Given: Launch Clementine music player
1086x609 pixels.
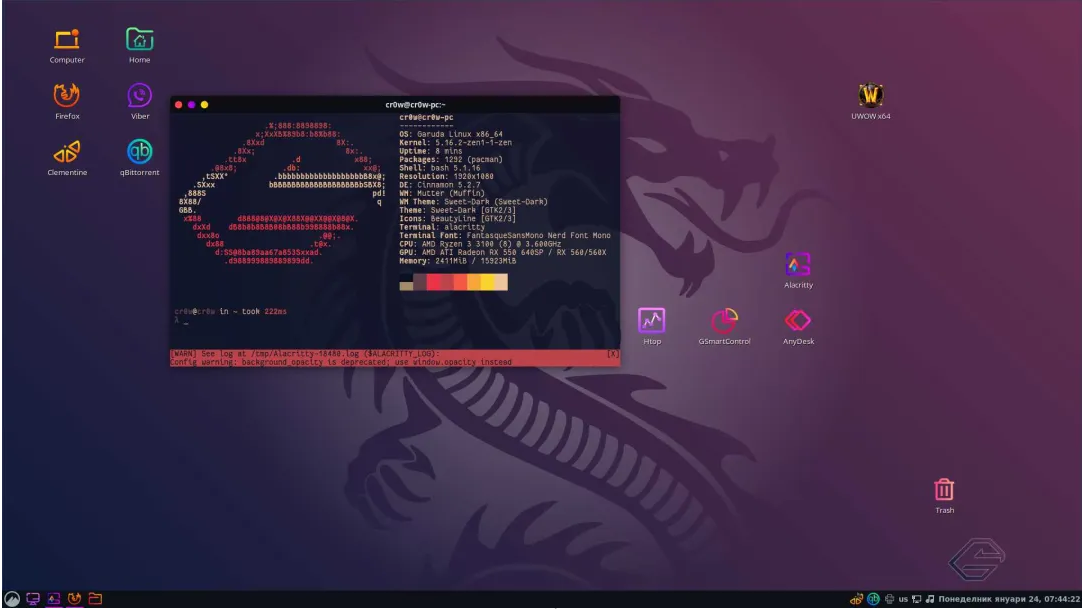Looking at the screenshot, I should pyautogui.click(x=67, y=153).
